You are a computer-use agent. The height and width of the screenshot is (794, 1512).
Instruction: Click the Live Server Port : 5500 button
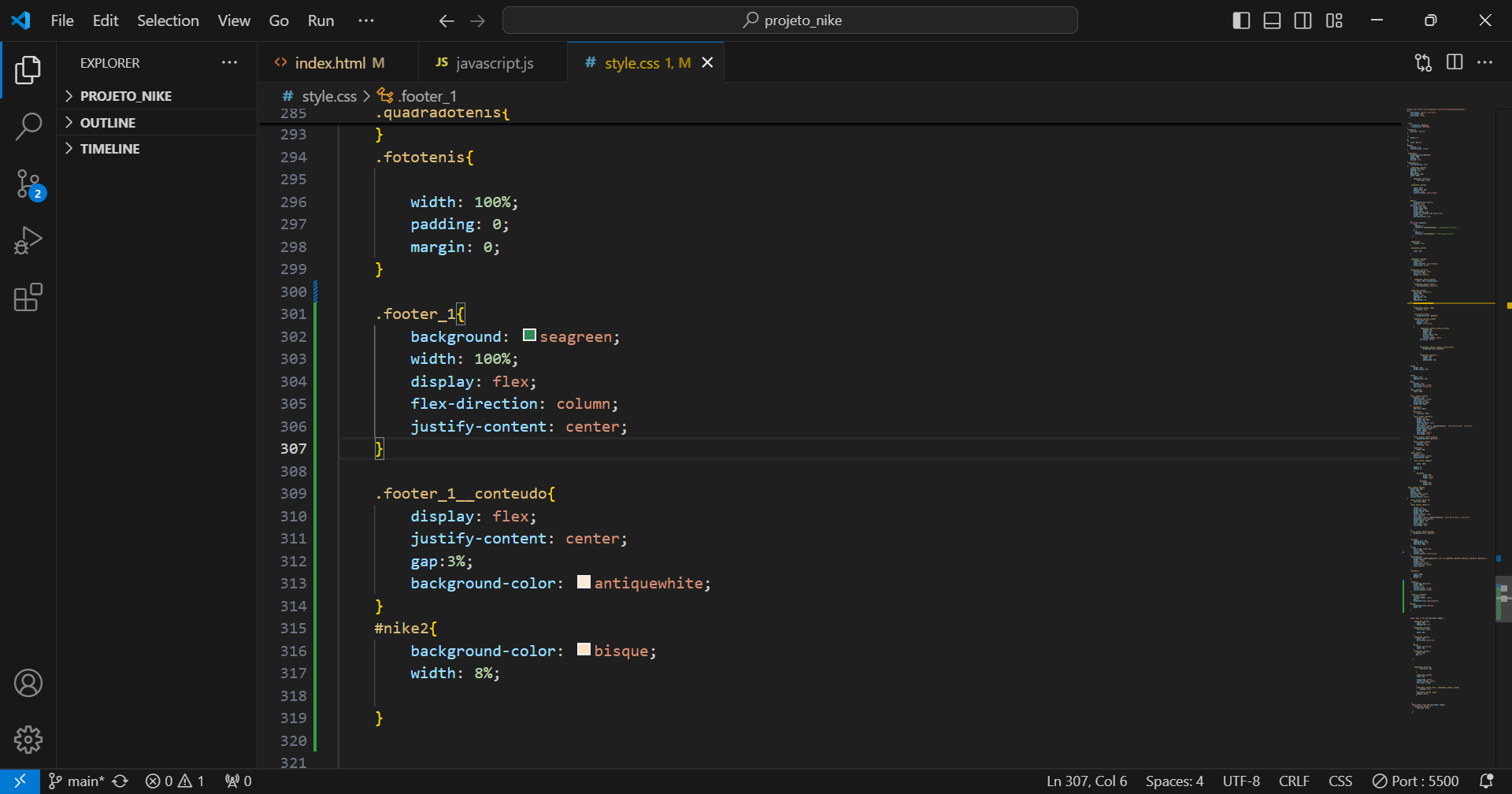(1415, 781)
